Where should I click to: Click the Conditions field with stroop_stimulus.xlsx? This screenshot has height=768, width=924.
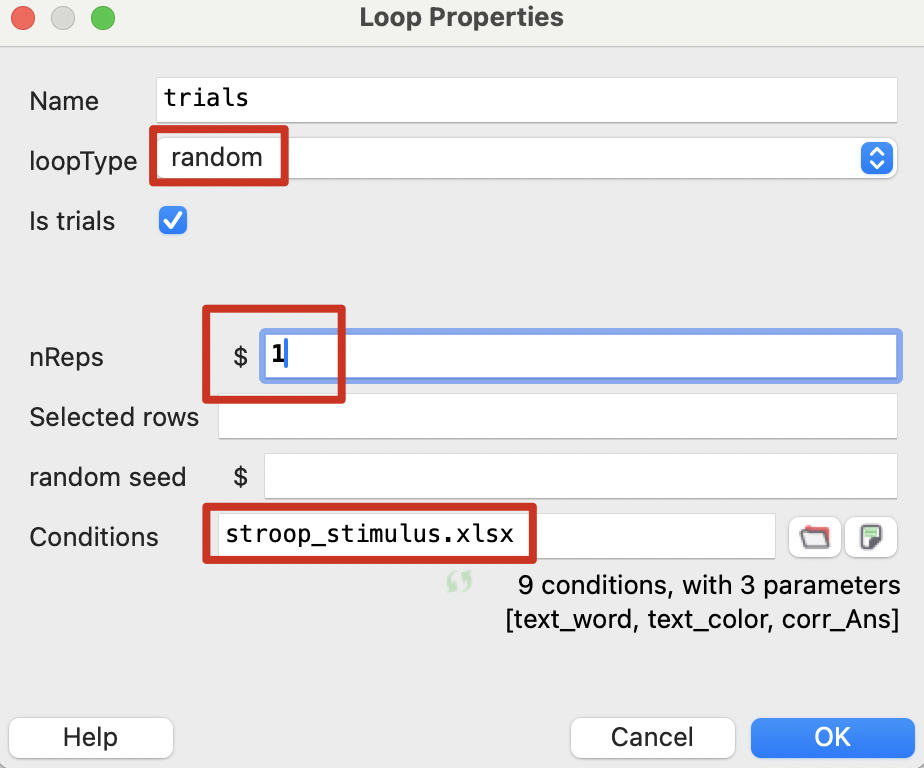pos(495,535)
